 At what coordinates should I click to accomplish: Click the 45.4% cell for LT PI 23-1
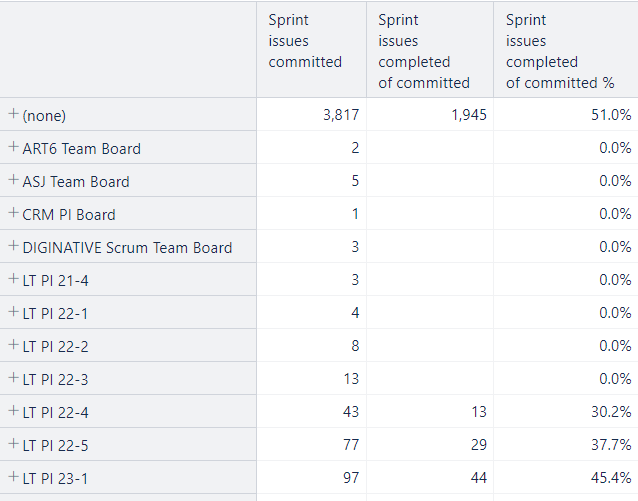point(566,477)
